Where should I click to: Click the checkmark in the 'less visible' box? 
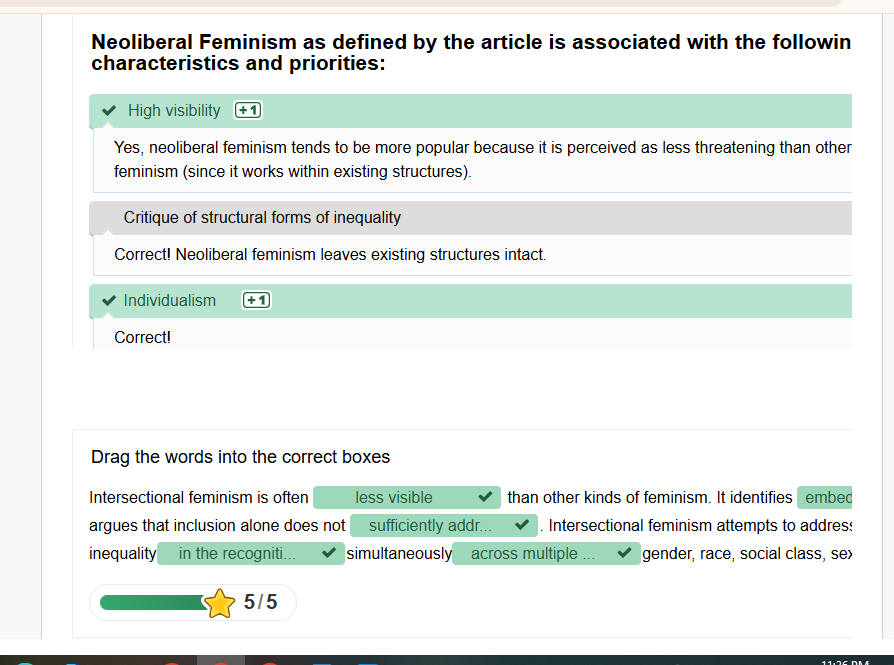(x=485, y=497)
